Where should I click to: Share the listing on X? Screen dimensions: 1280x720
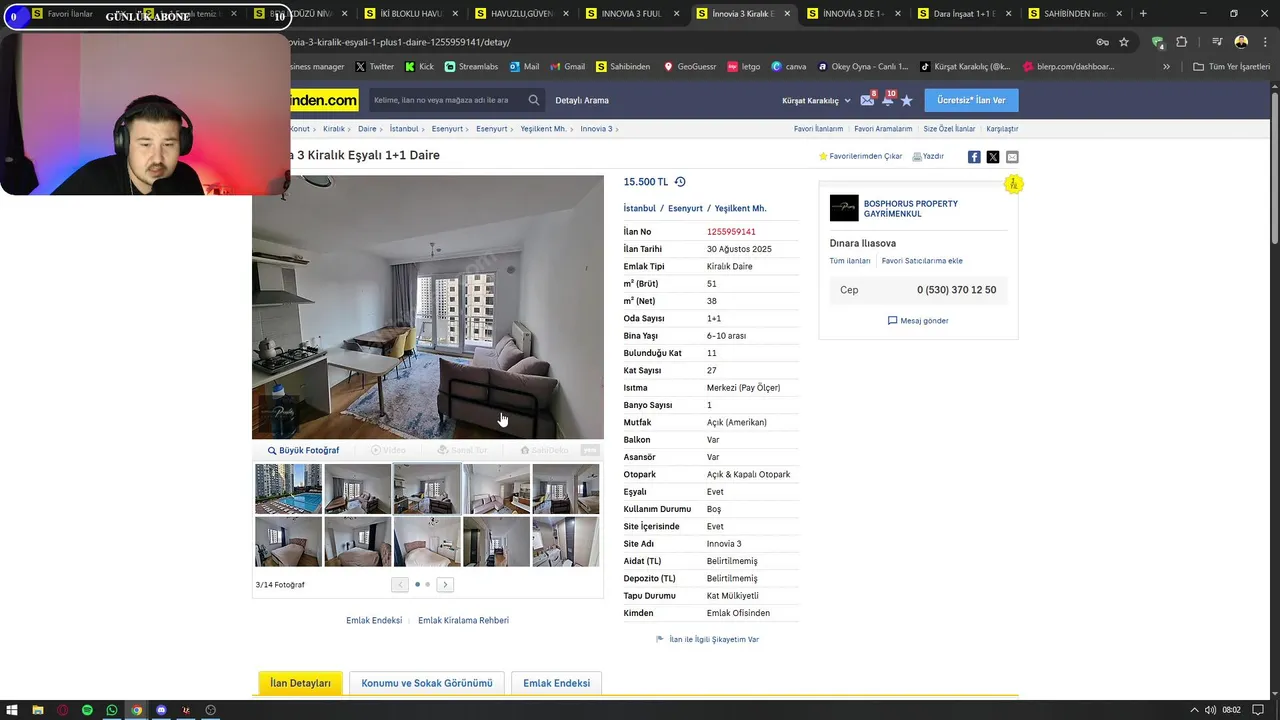tap(993, 157)
